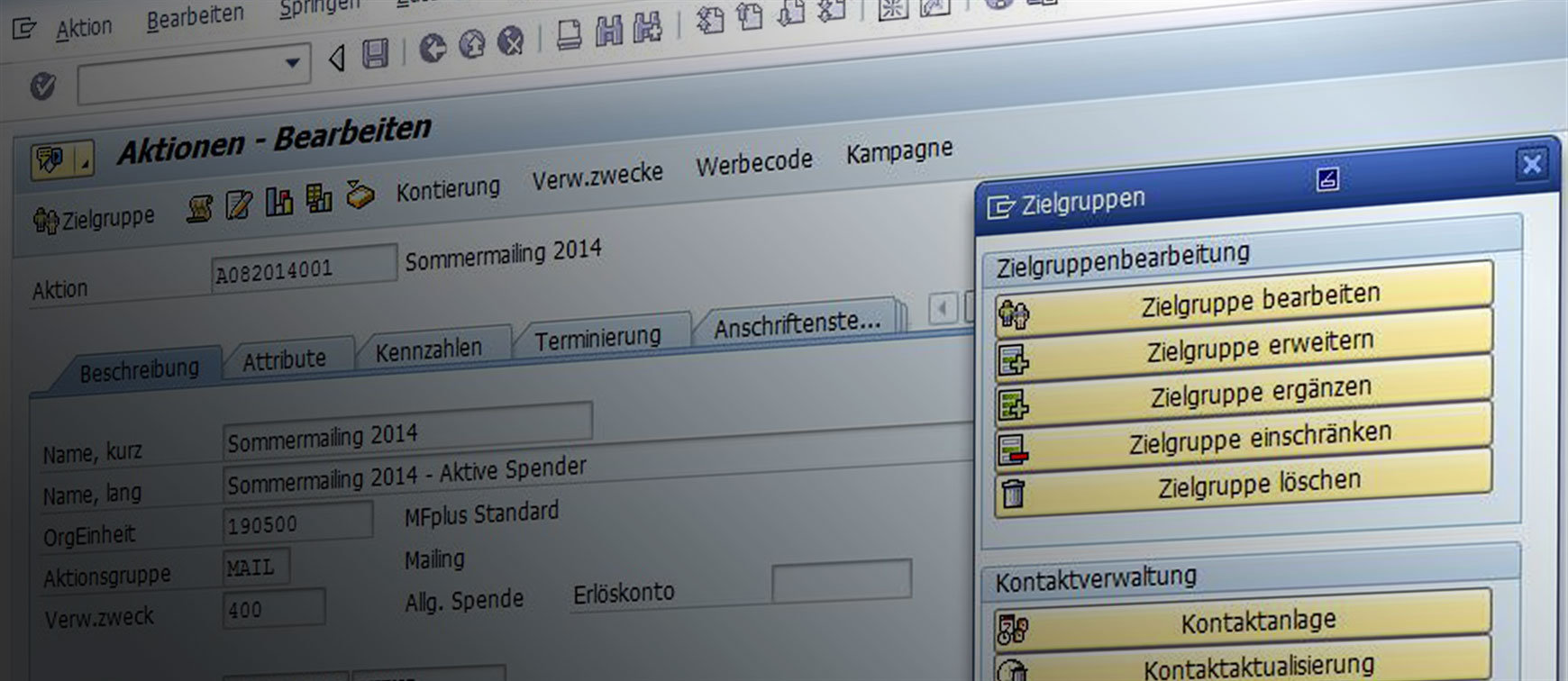Click 'Sommermailing 2014' text beside Aktion field
This screenshot has width=1568, height=681.
[503, 256]
